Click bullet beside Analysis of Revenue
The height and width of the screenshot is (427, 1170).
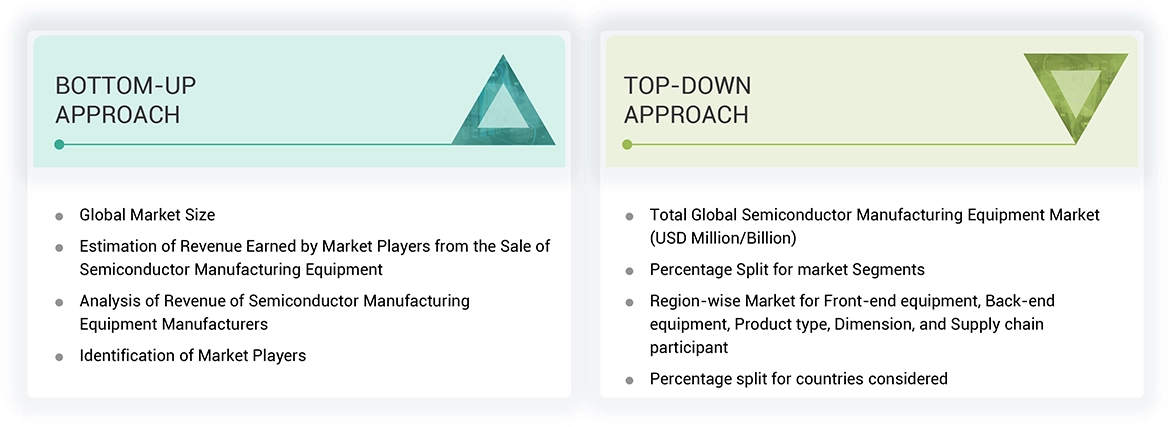pos(59,302)
